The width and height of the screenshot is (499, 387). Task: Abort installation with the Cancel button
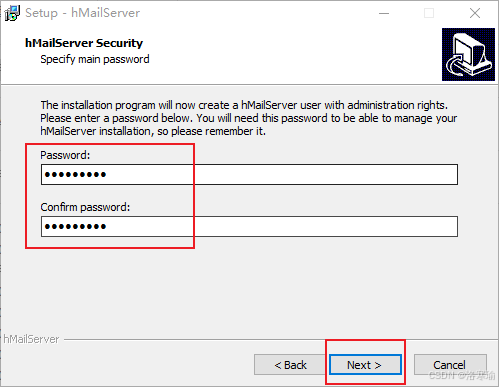point(450,365)
